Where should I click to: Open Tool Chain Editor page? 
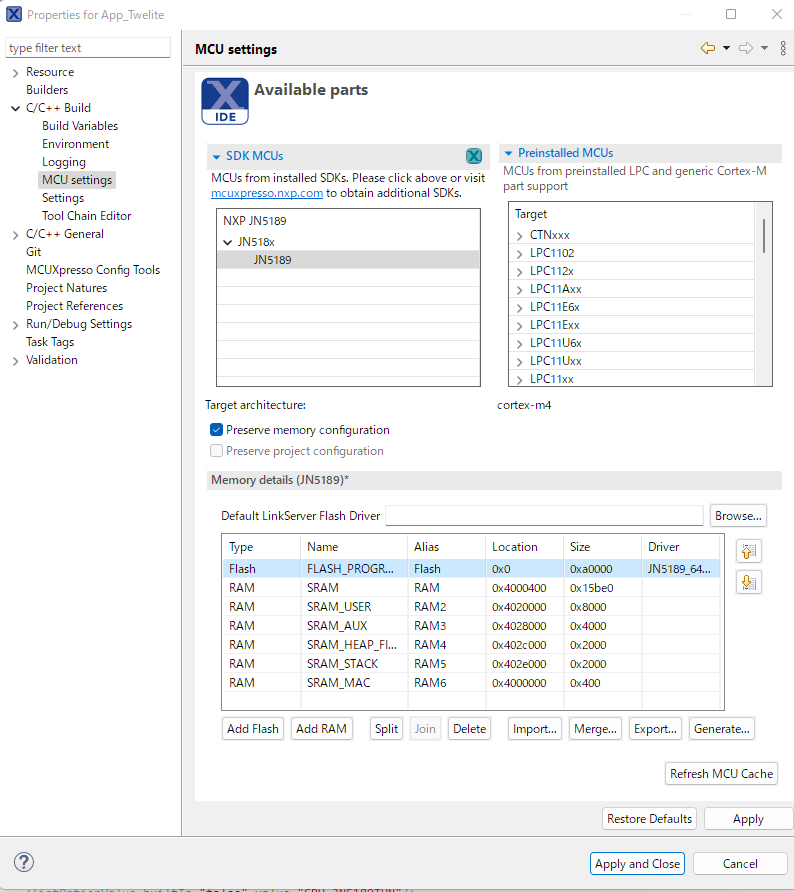tap(86, 216)
